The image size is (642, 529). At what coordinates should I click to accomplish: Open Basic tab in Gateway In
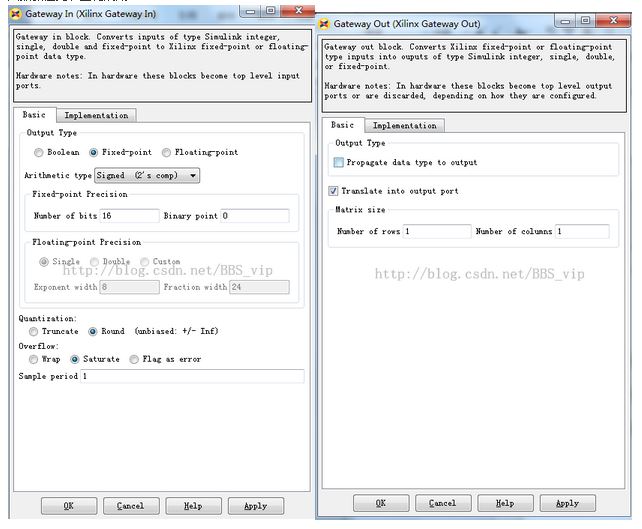click(x=34, y=115)
